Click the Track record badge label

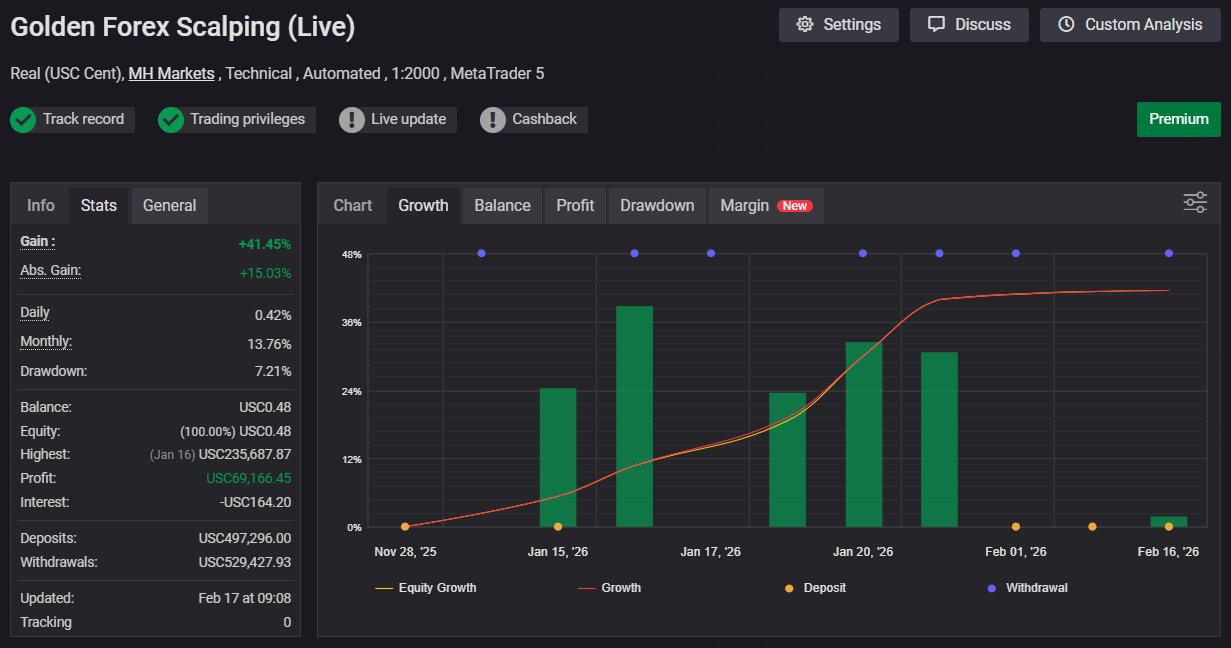(83, 119)
